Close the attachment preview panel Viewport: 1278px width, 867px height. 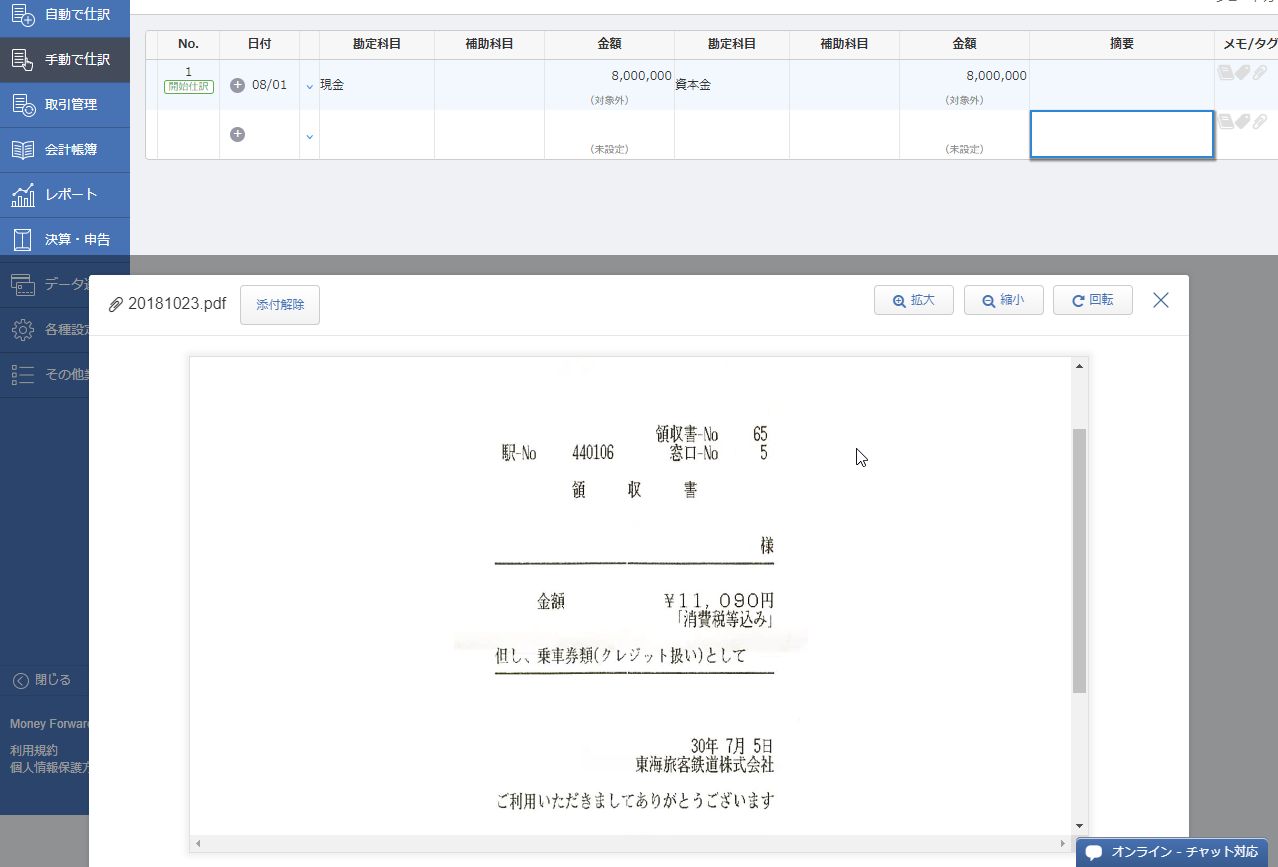pyautogui.click(x=1161, y=300)
